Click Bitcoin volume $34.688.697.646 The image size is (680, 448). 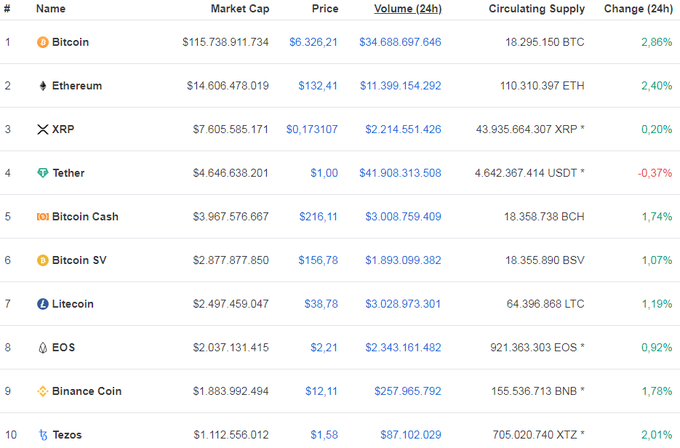pos(400,42)
